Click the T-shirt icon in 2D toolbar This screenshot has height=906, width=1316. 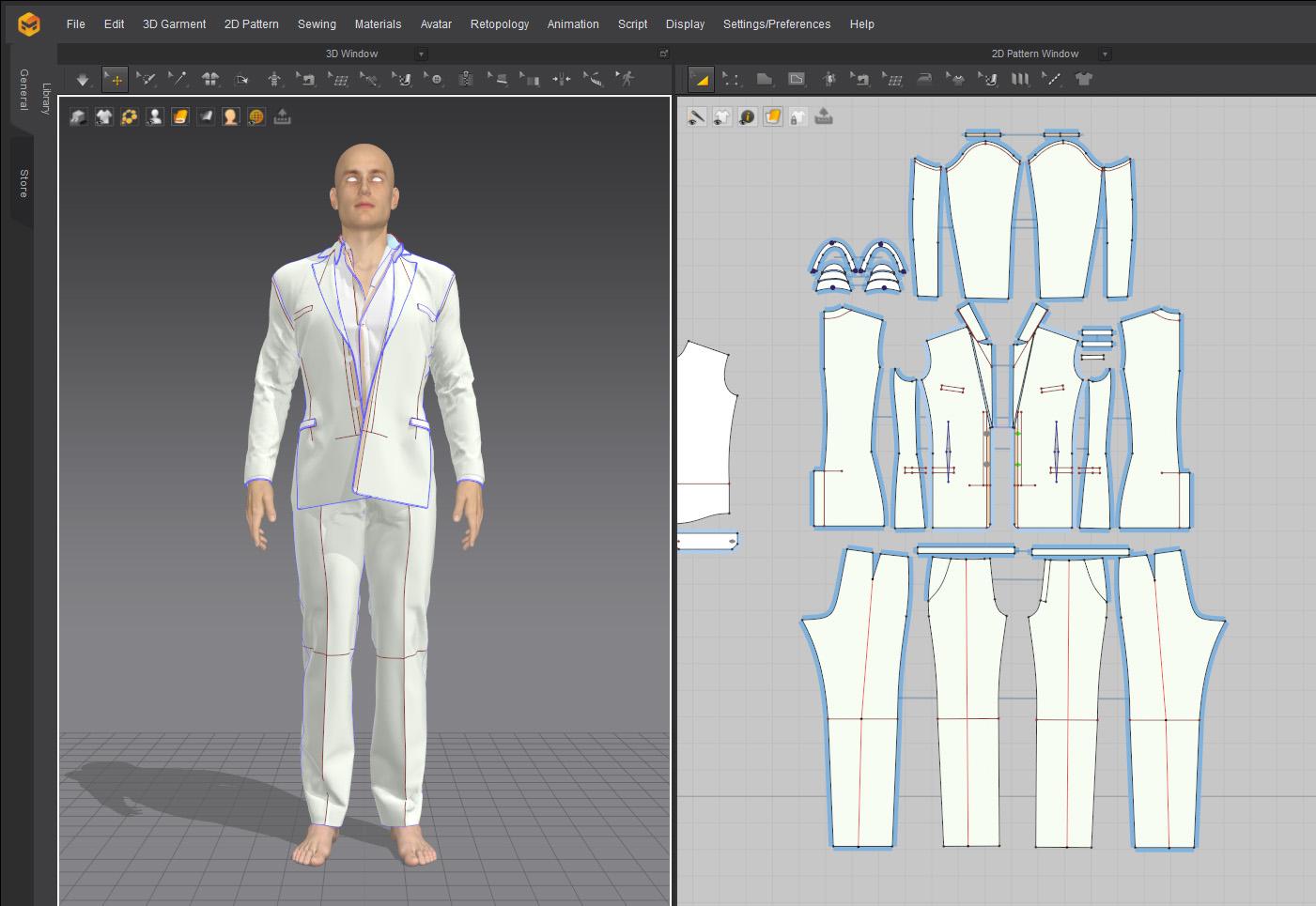click(x=1084, y=80)
